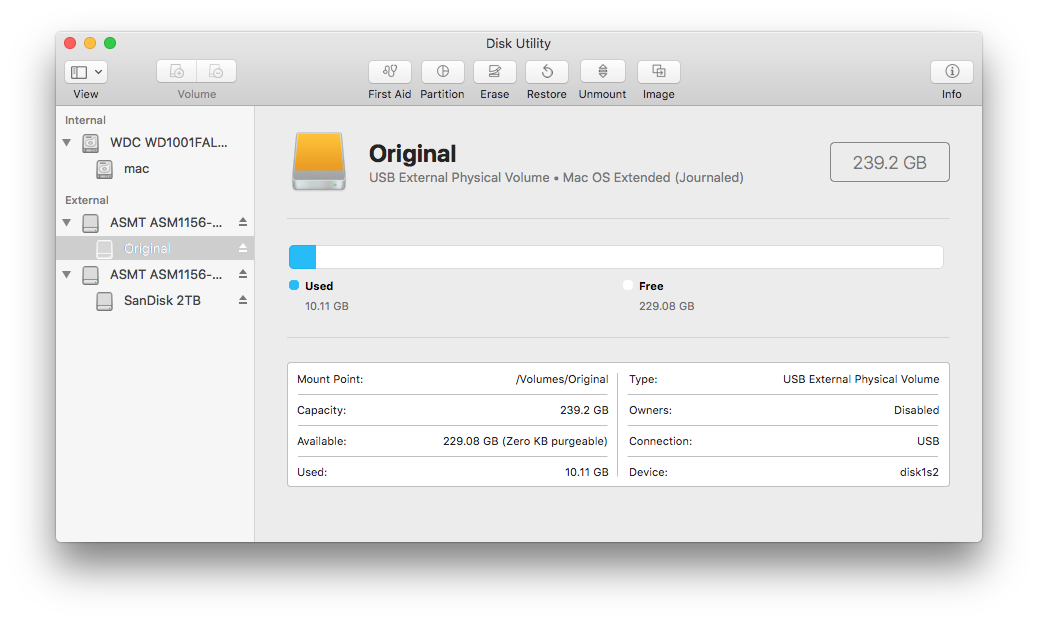
Task: Click the mac volume drive icon
Action: coord(105,169)
